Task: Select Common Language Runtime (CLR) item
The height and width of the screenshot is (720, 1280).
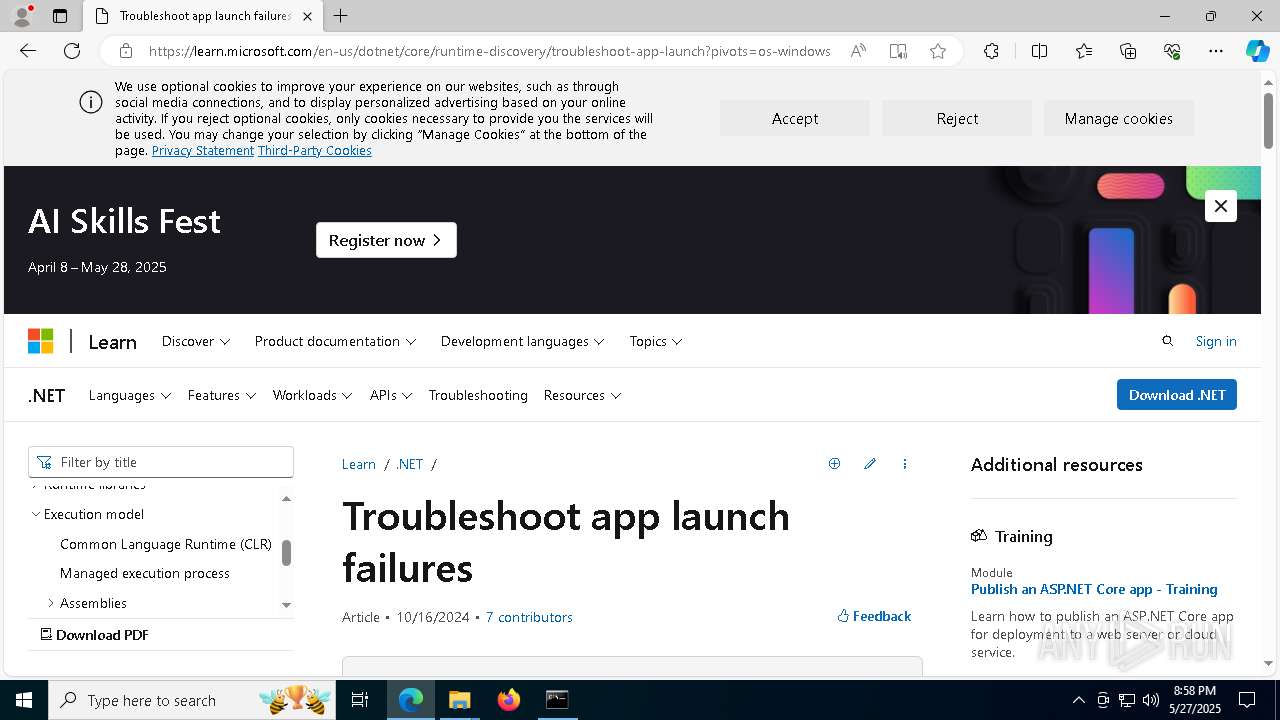Action: click(x=166, y=544)
